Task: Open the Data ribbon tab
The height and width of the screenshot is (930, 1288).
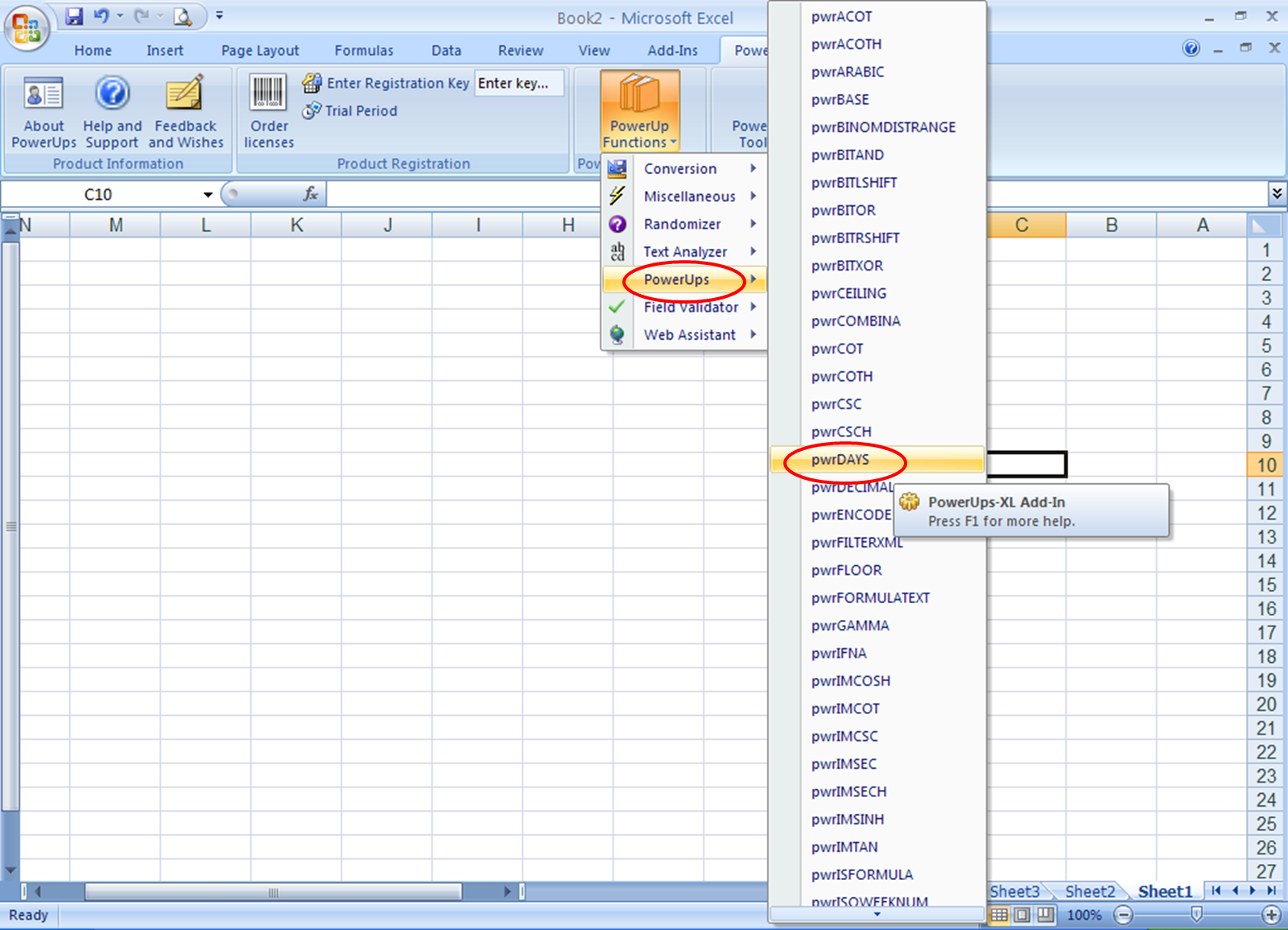Action: (446, 50)
